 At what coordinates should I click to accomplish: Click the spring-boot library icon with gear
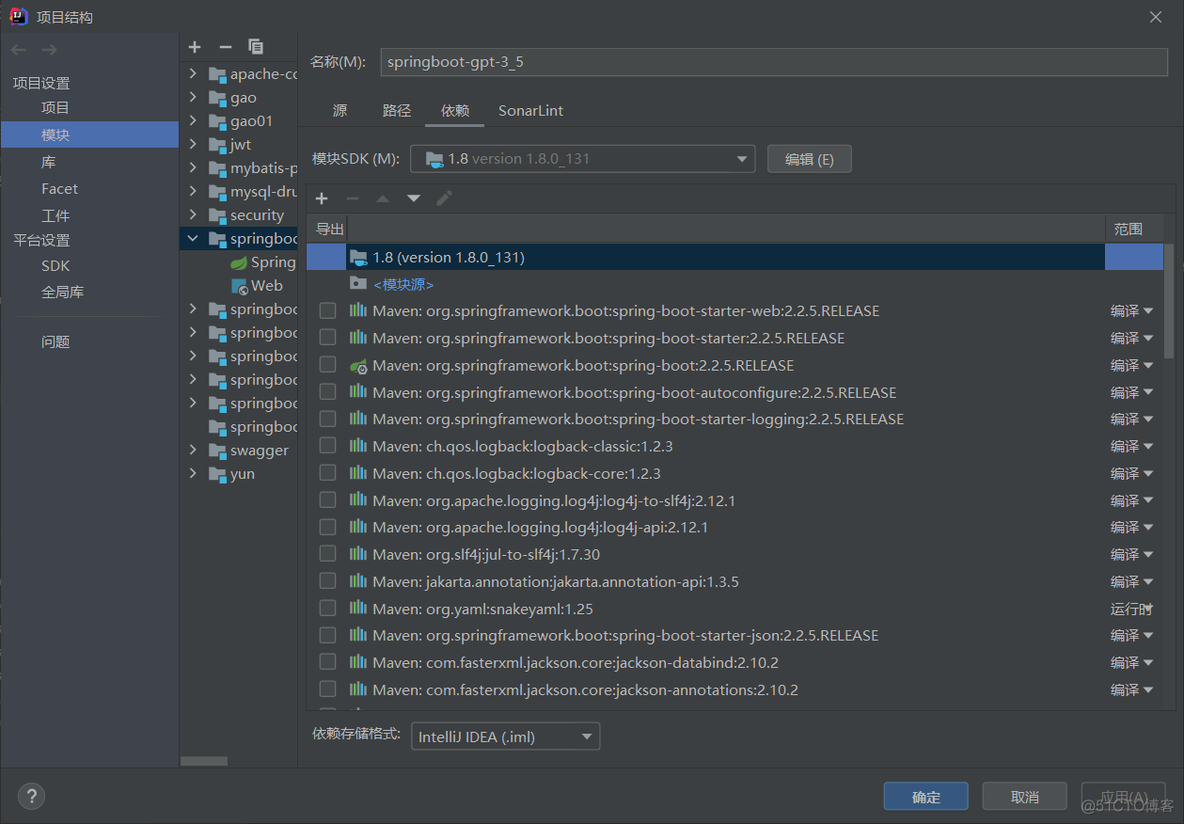pyautogui.click(x=358, y=366)
